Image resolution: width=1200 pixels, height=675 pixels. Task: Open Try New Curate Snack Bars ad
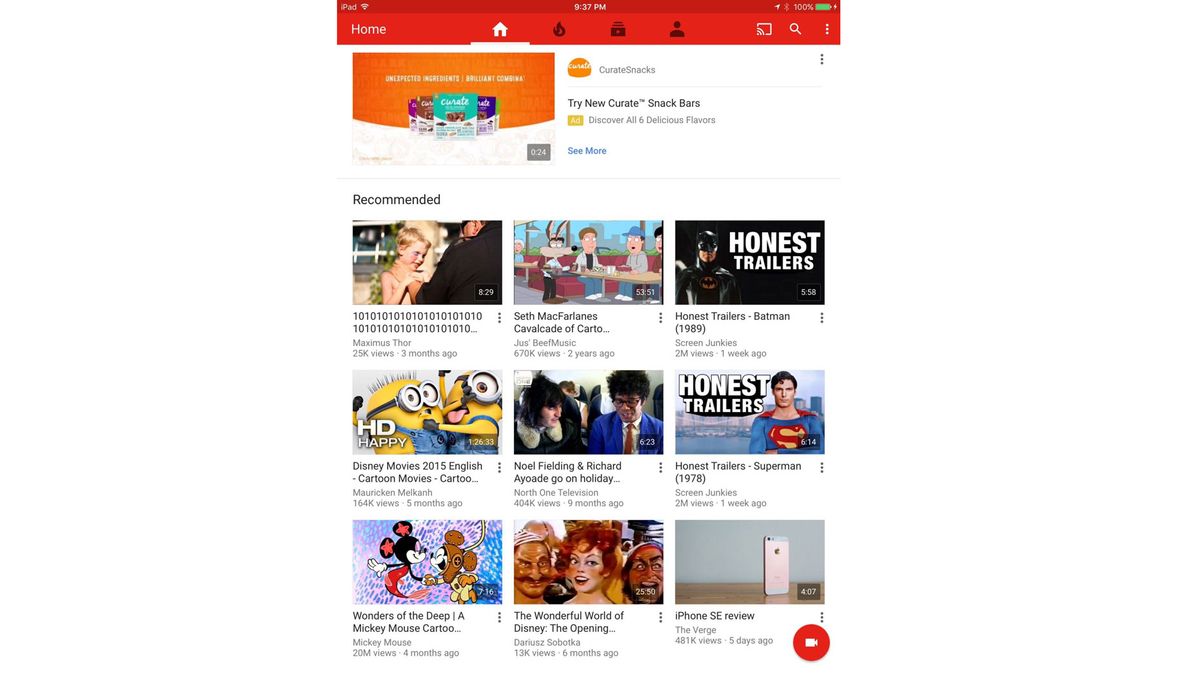(x=633, y=102)
